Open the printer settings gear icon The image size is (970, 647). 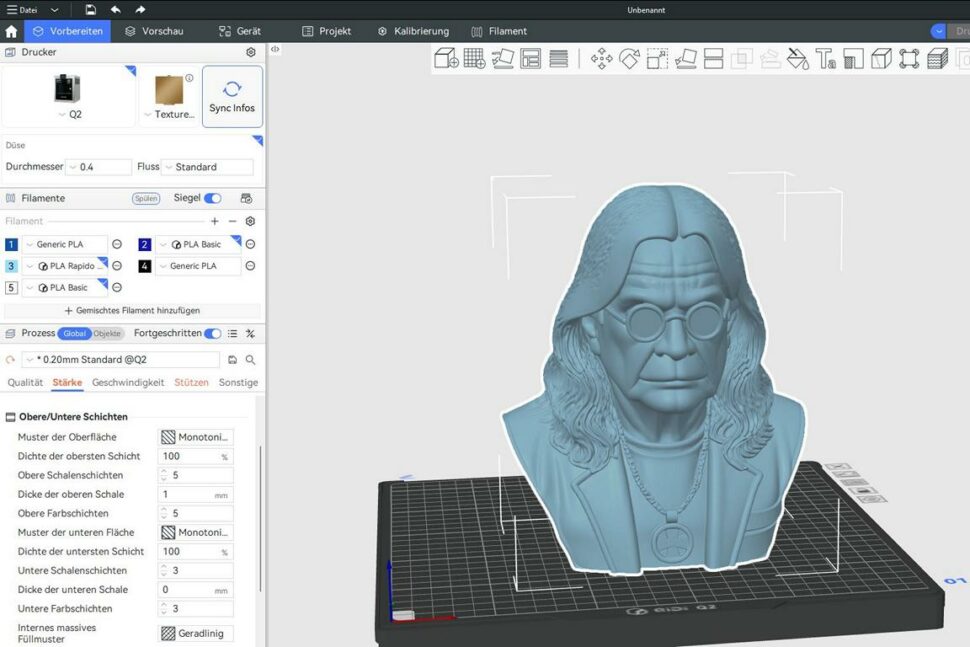coord(251,53)
